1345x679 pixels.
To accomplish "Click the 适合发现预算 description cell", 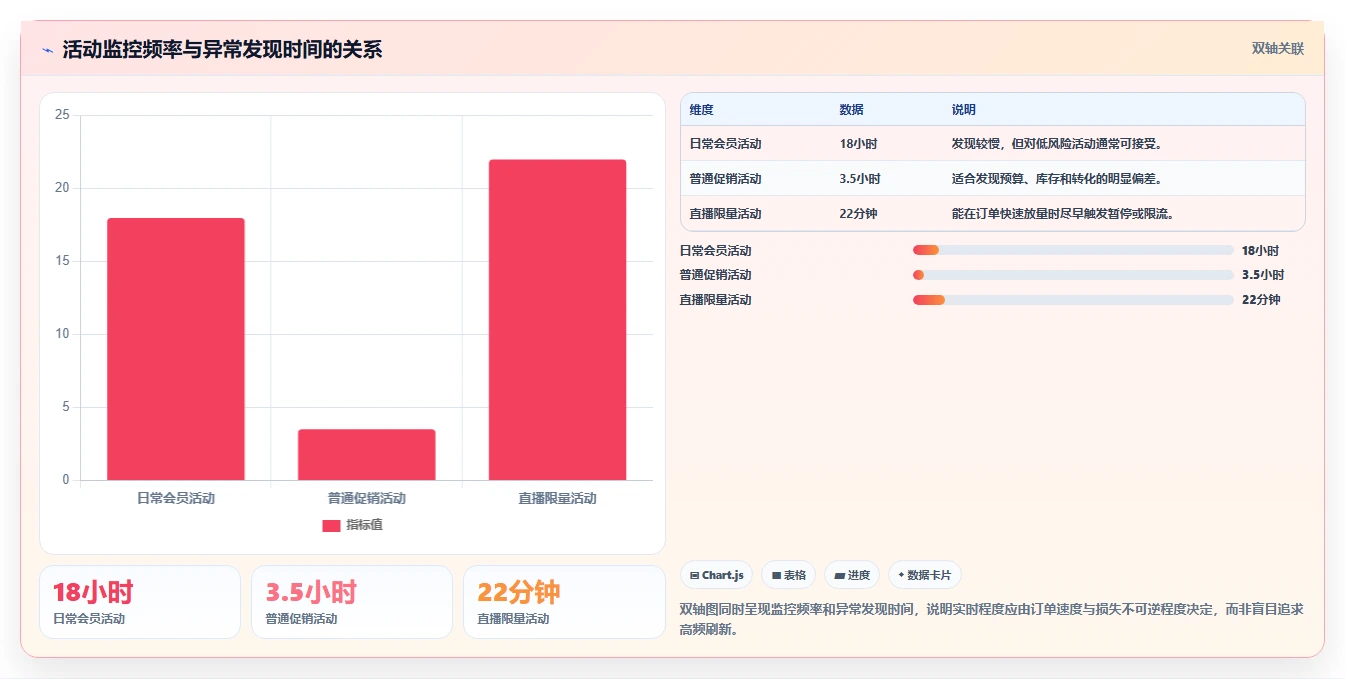I will 1056,179.
